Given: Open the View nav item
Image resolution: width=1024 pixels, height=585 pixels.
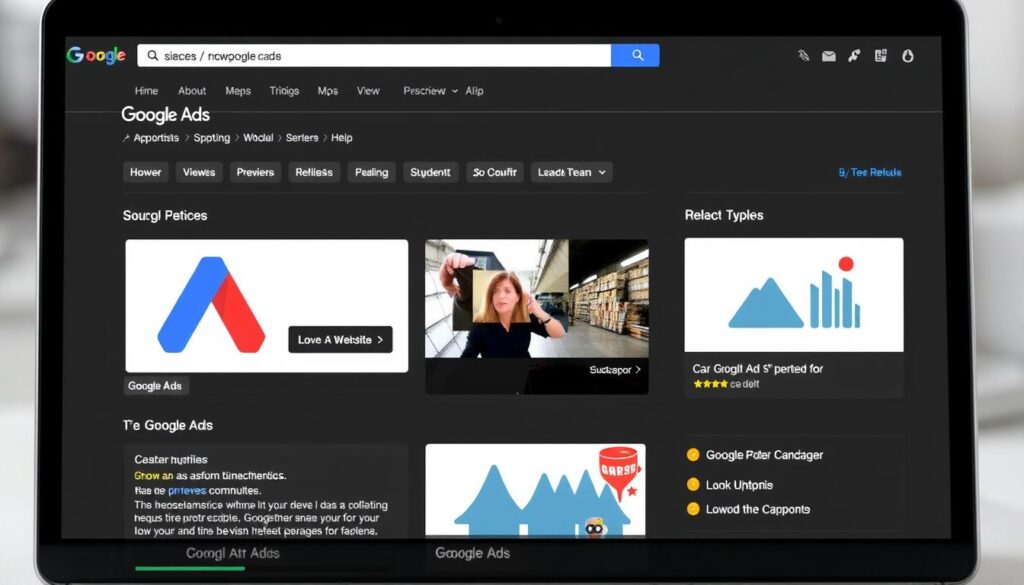Looking at the screenshot, I should pos(368,91).
